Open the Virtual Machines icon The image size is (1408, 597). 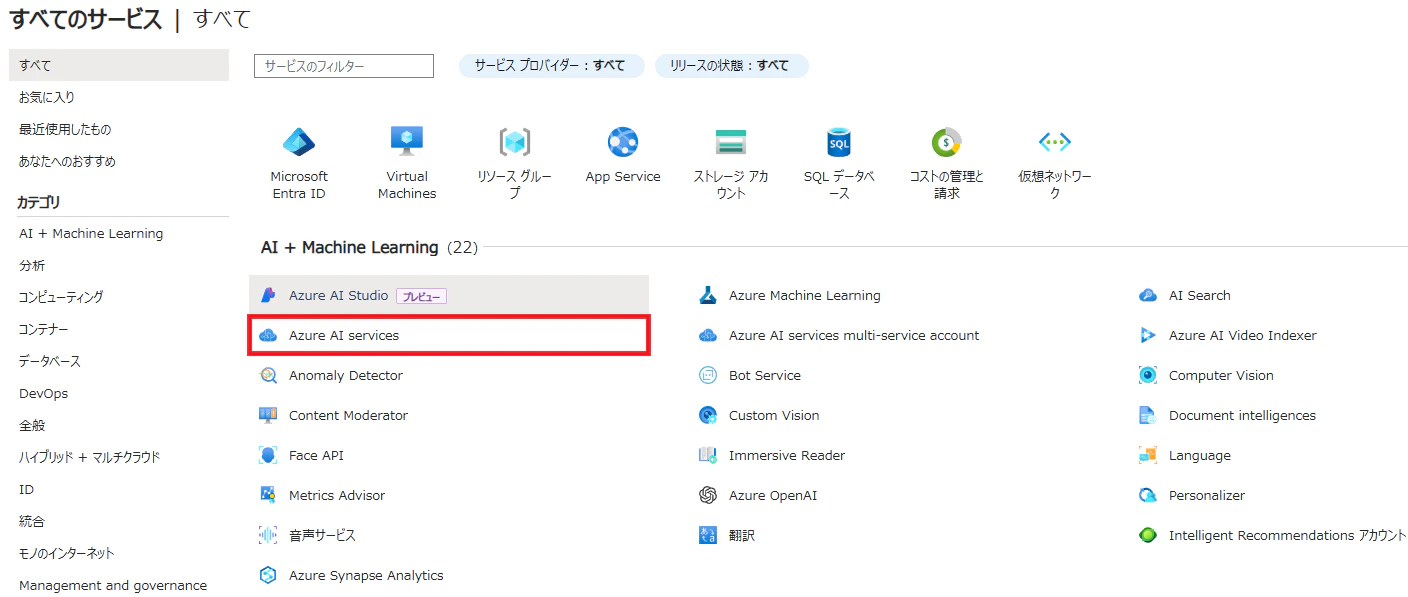(x=407, y=142)
